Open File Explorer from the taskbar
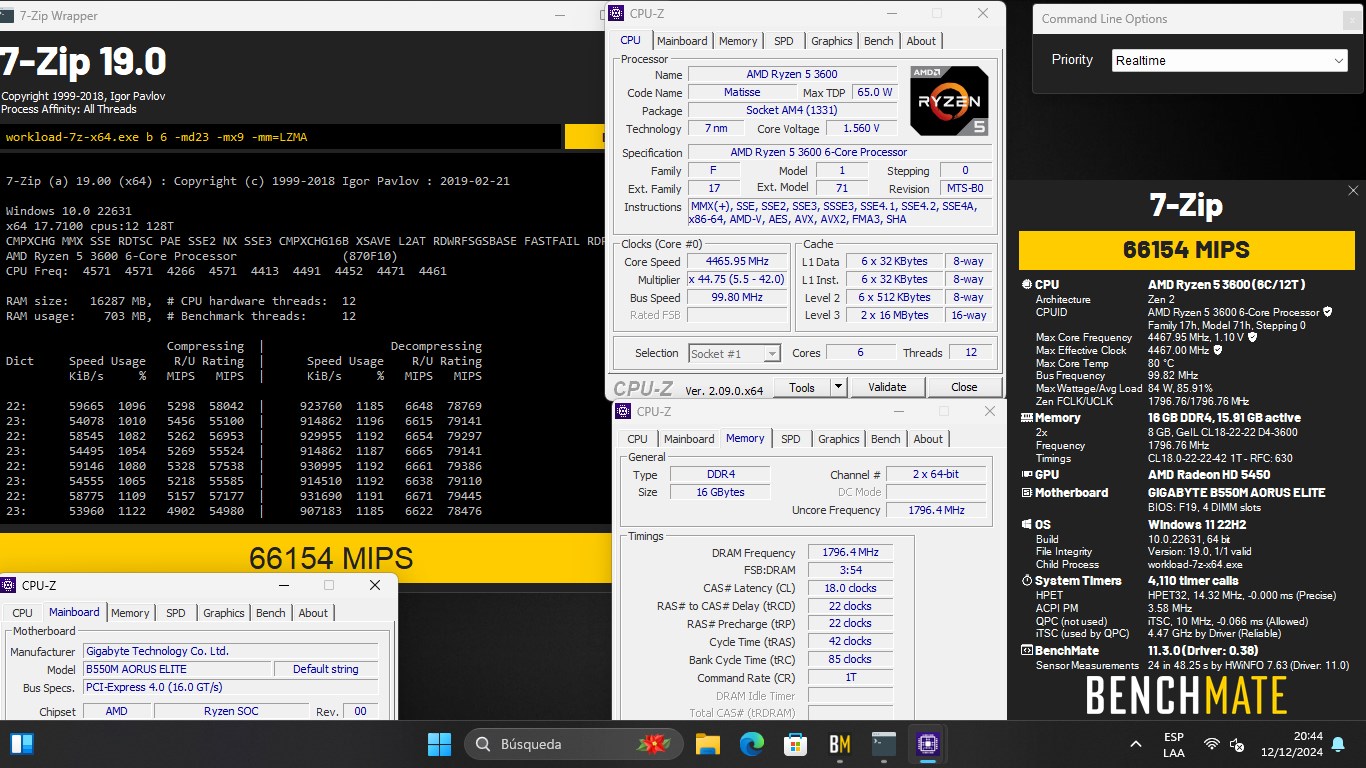1366x768 pixels. click(x=708, y=744)
